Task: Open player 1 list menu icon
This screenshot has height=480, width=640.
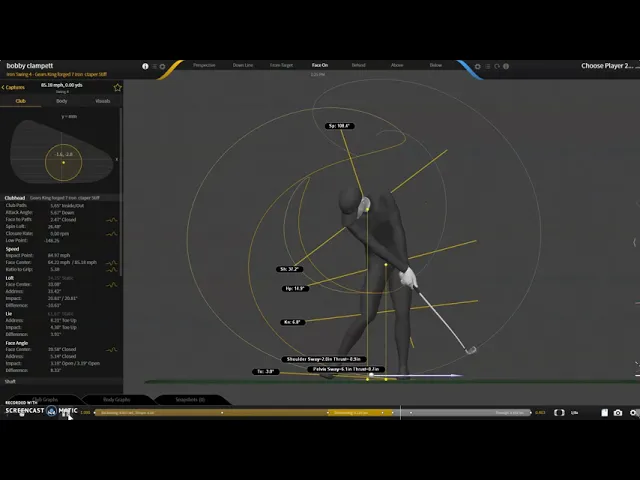Action: [x=154, y=66]
